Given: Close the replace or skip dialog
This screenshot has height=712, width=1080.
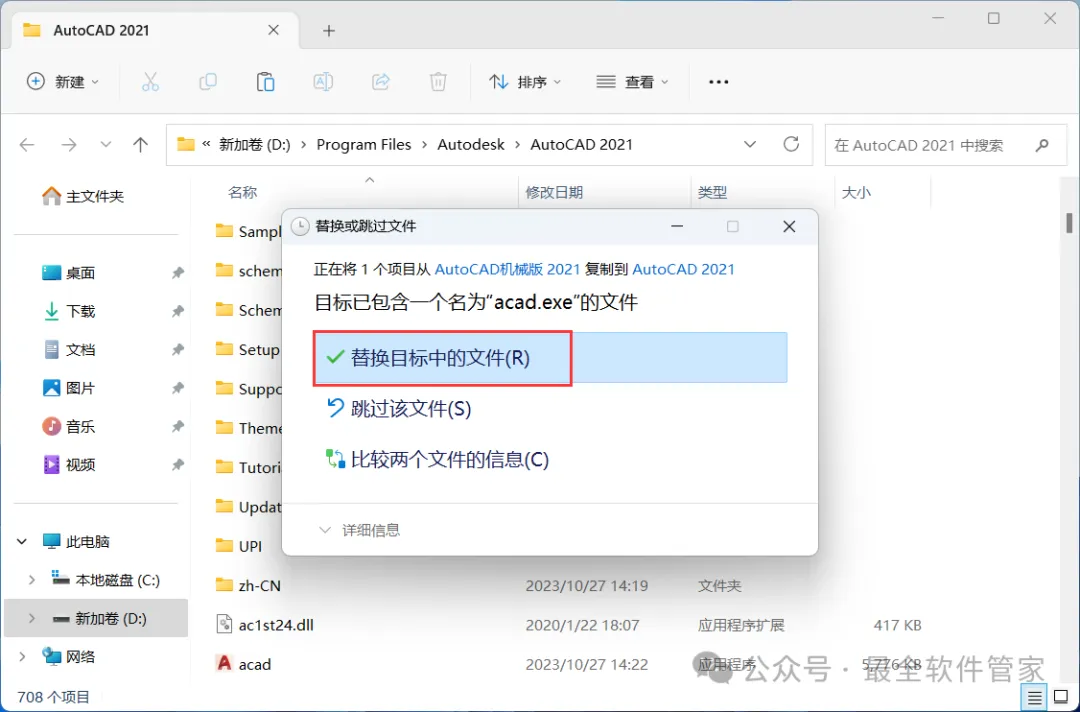Looking at the screenshot, I should pyautogui.click(x=789, y=227).
